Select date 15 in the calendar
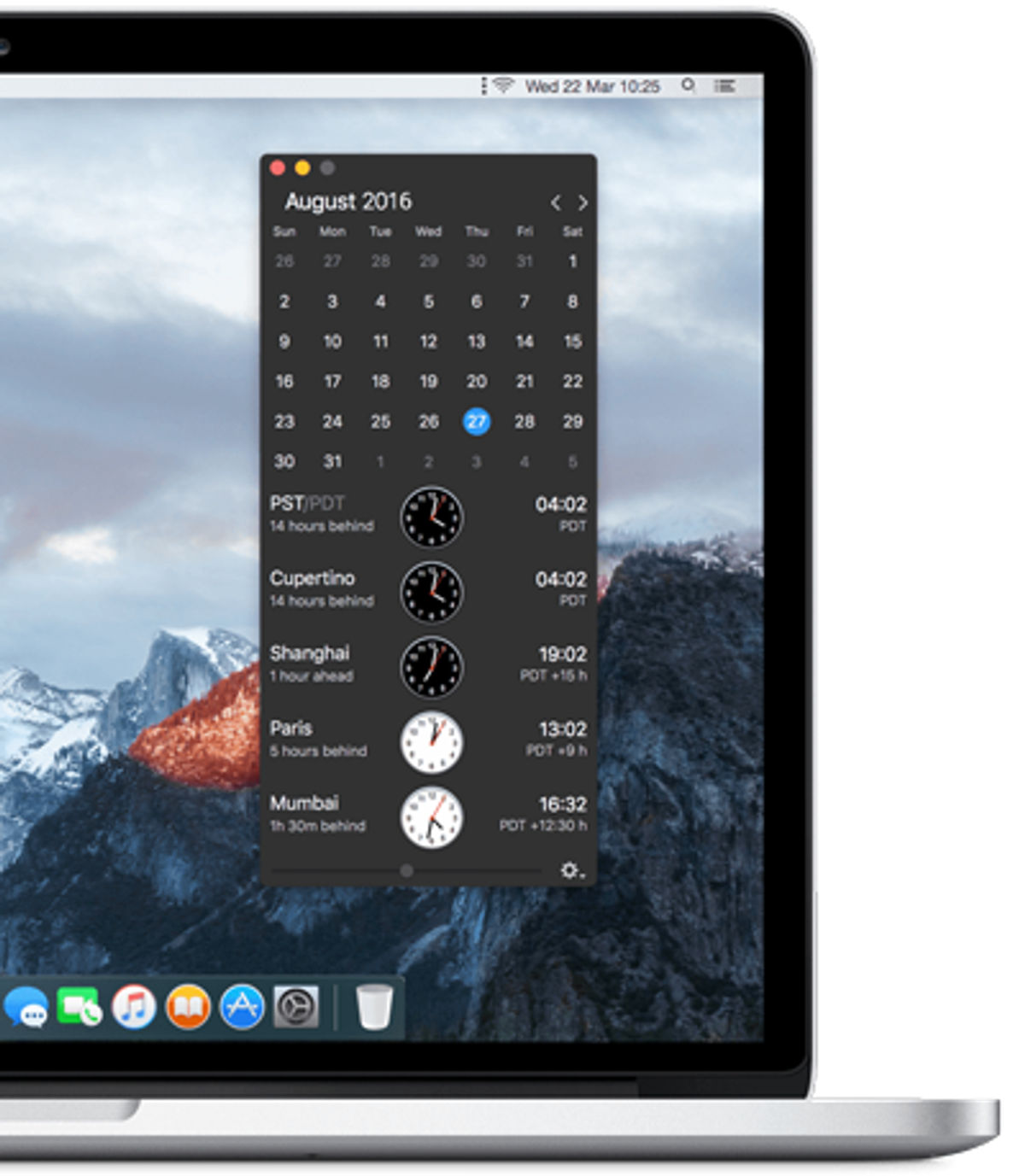The height and width of the screenshot is (1176, 1025). coord(572,342)
